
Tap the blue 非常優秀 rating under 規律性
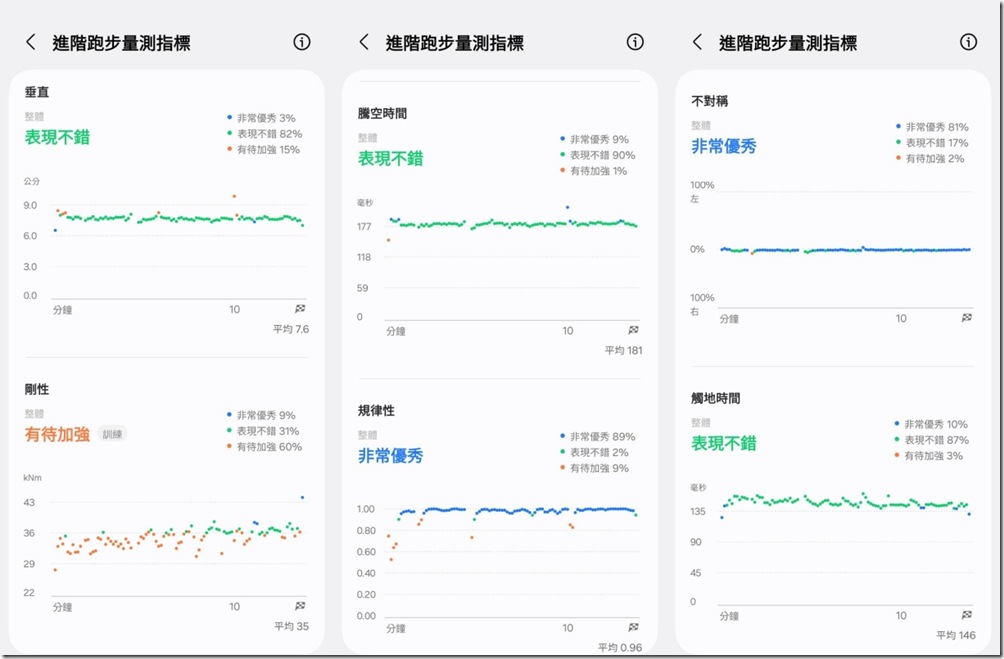391,456
